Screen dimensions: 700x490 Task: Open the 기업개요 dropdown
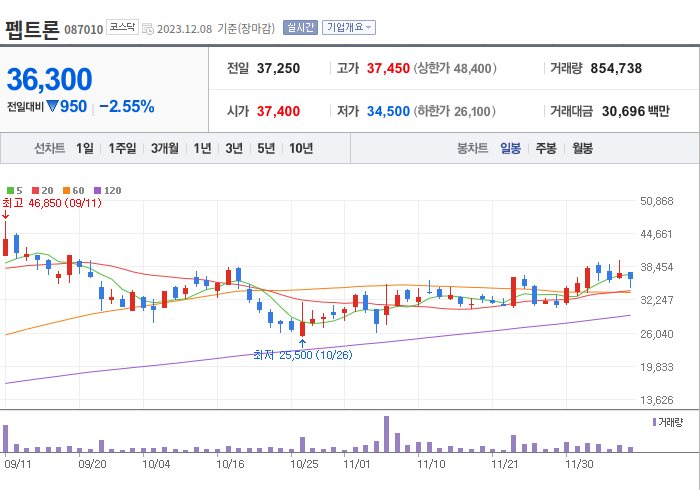point(349,28)
